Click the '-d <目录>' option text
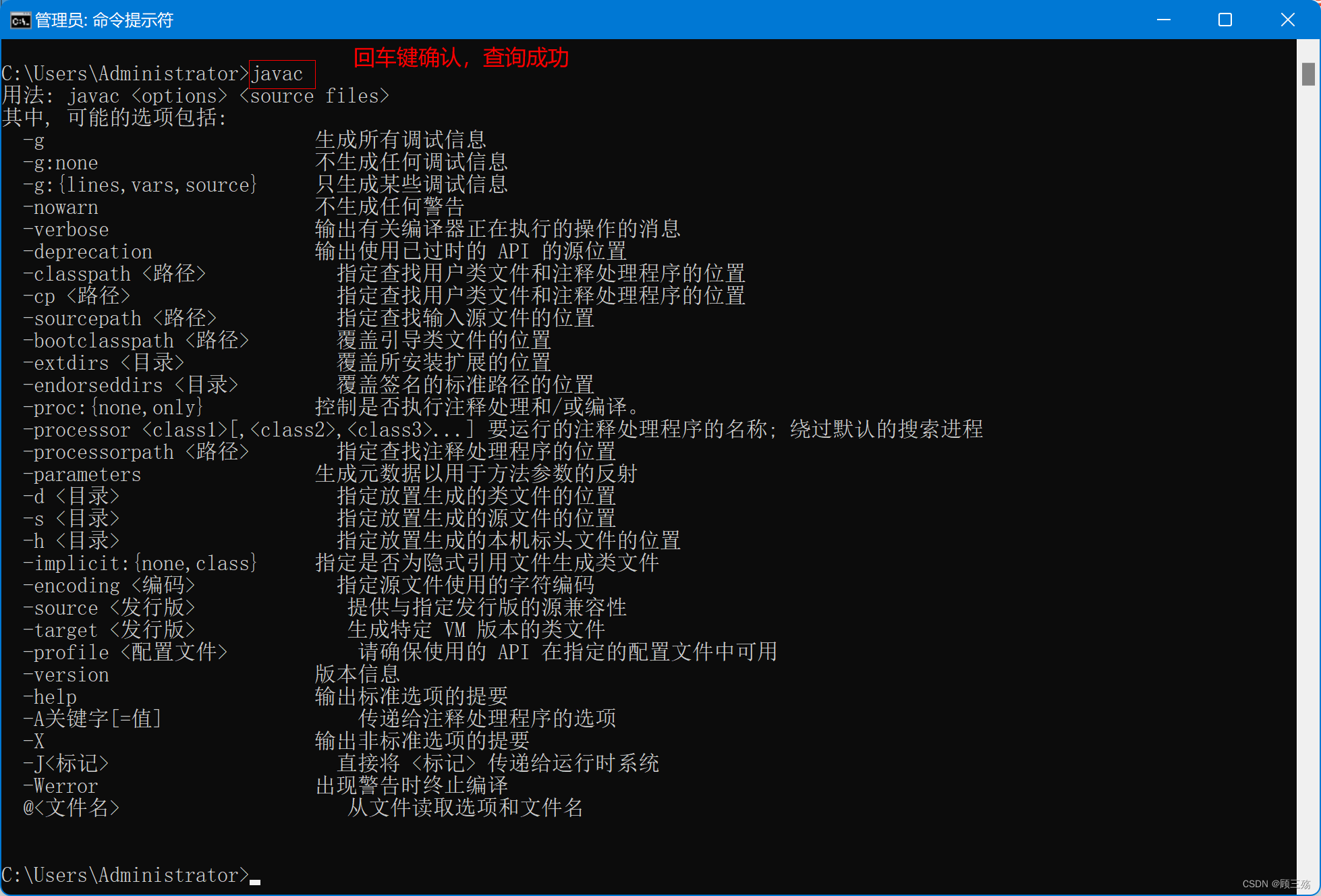 click(x=71, y=497)
